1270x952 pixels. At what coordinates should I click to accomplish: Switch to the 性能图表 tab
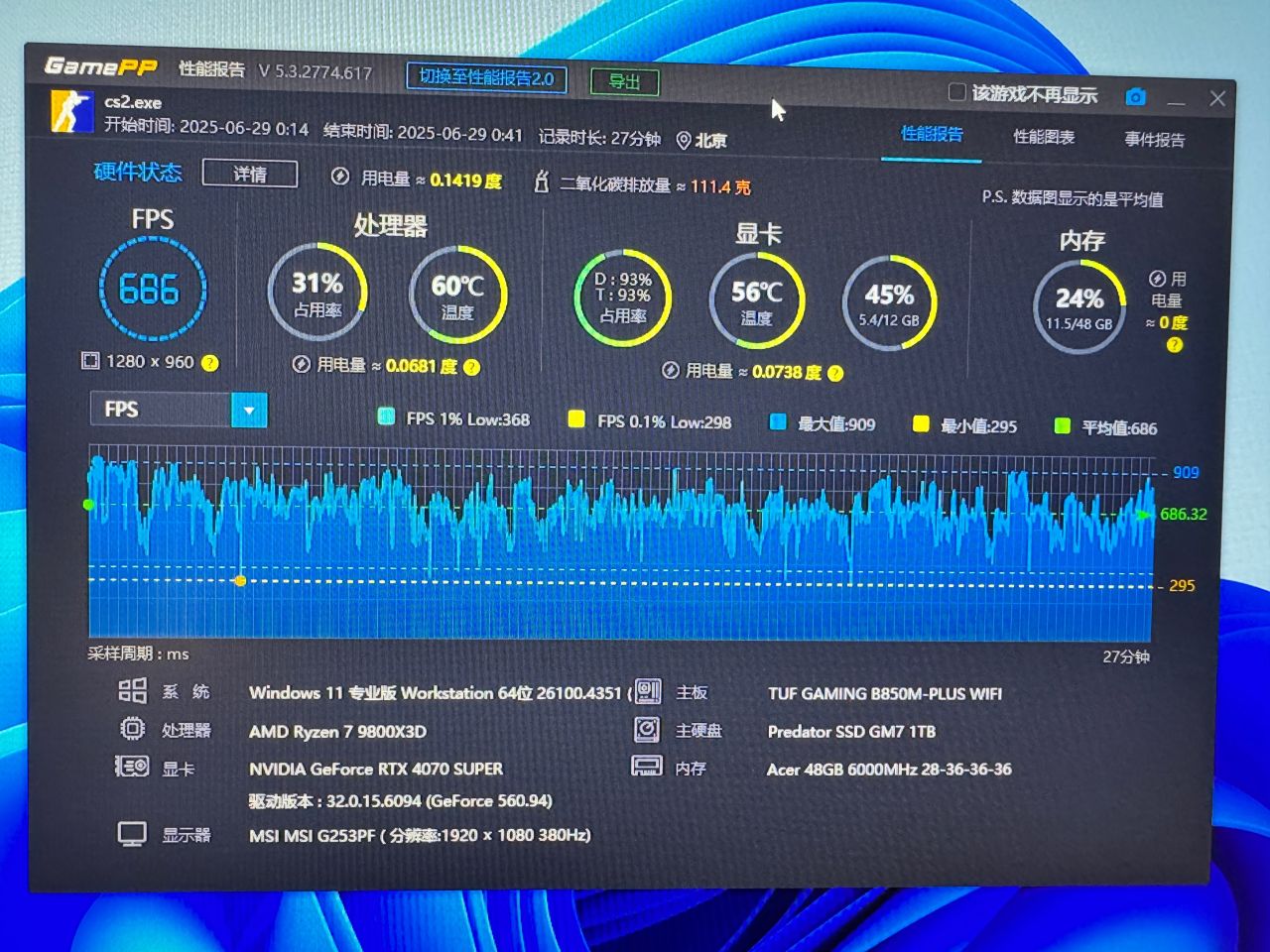[1044, 137]
